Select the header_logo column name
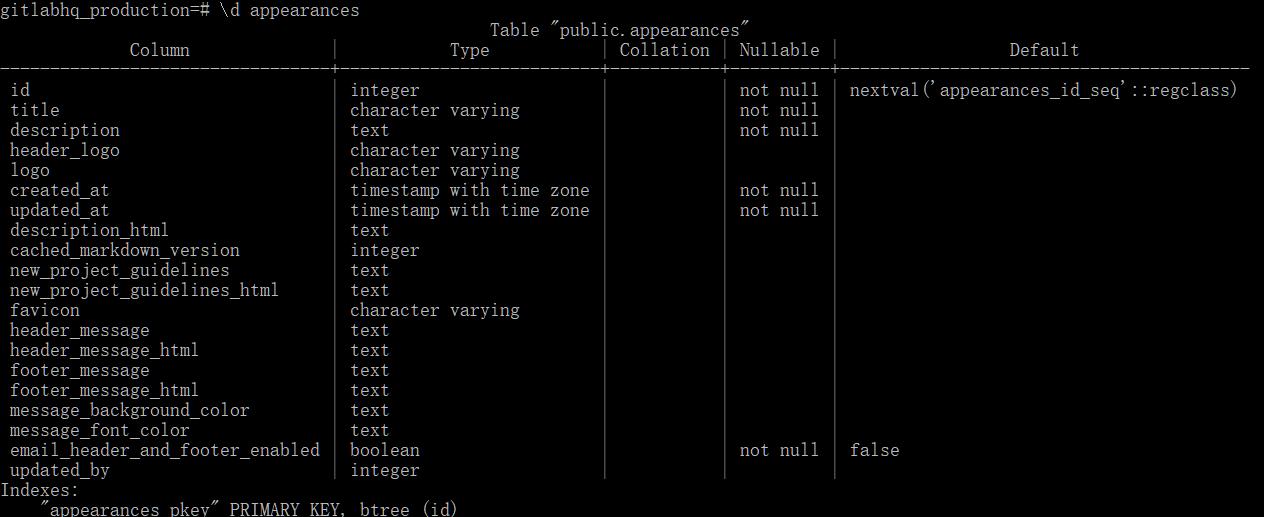This screenshot has height=517, width=1264. (65, 150)
